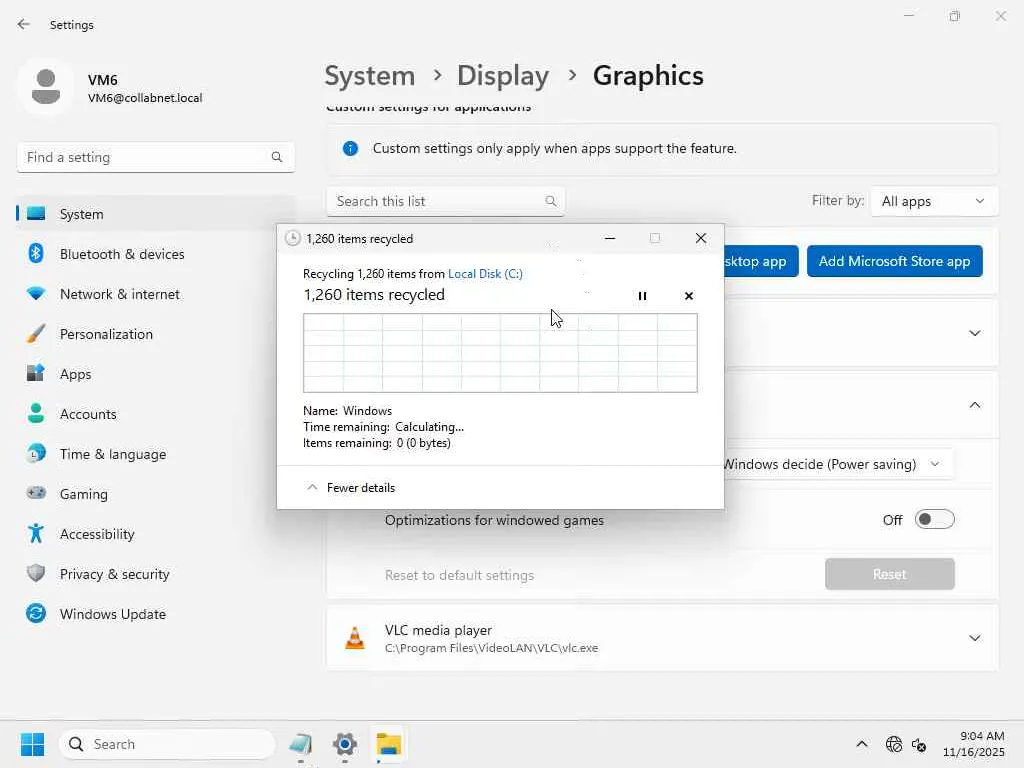Image resolution: width=1024 pixels, height=768 pixels.
Task: Click the Apps icon in sidebar
Action: click(36, 374)
